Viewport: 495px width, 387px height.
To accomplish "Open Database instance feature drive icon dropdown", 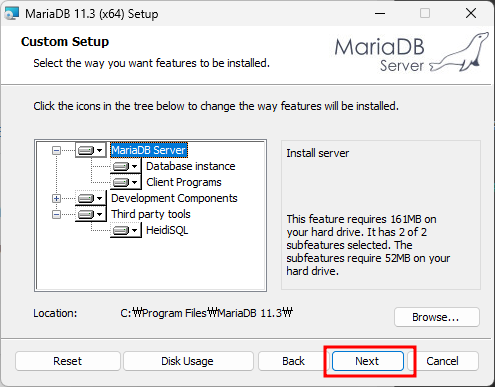I will point(126,166).
